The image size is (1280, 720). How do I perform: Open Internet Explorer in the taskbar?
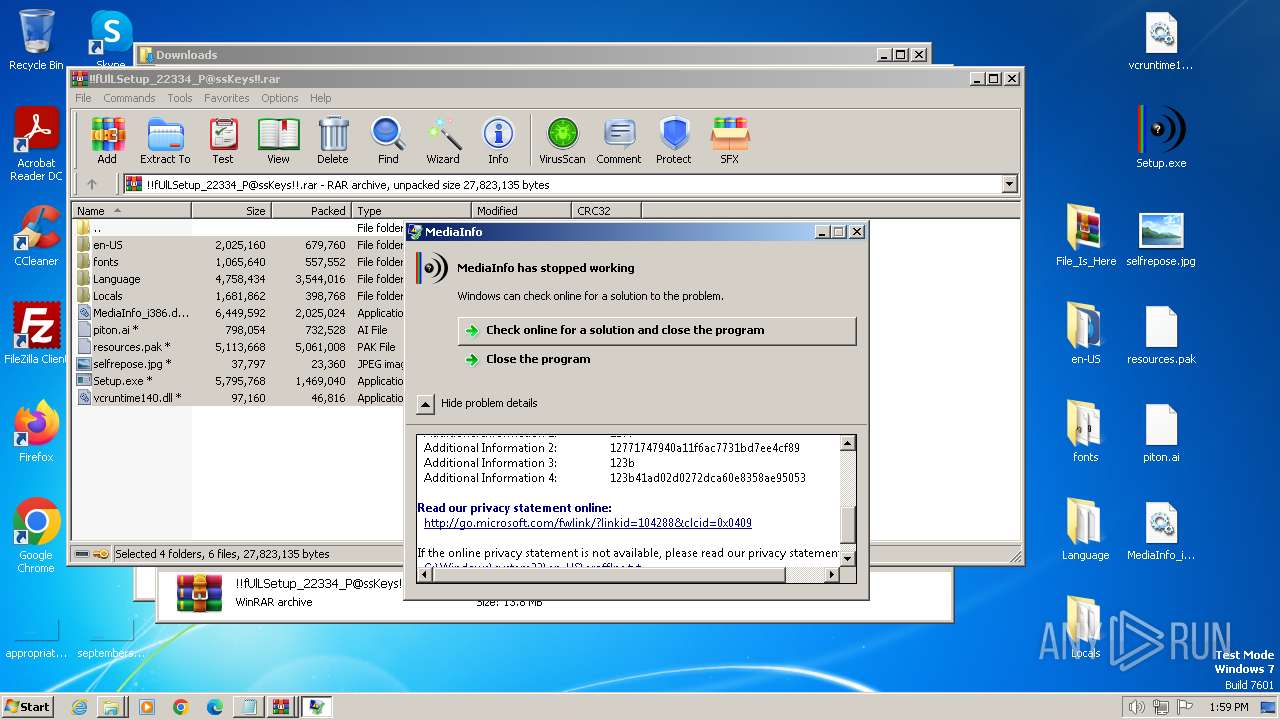pyautogui.click(x=79, y=707)
